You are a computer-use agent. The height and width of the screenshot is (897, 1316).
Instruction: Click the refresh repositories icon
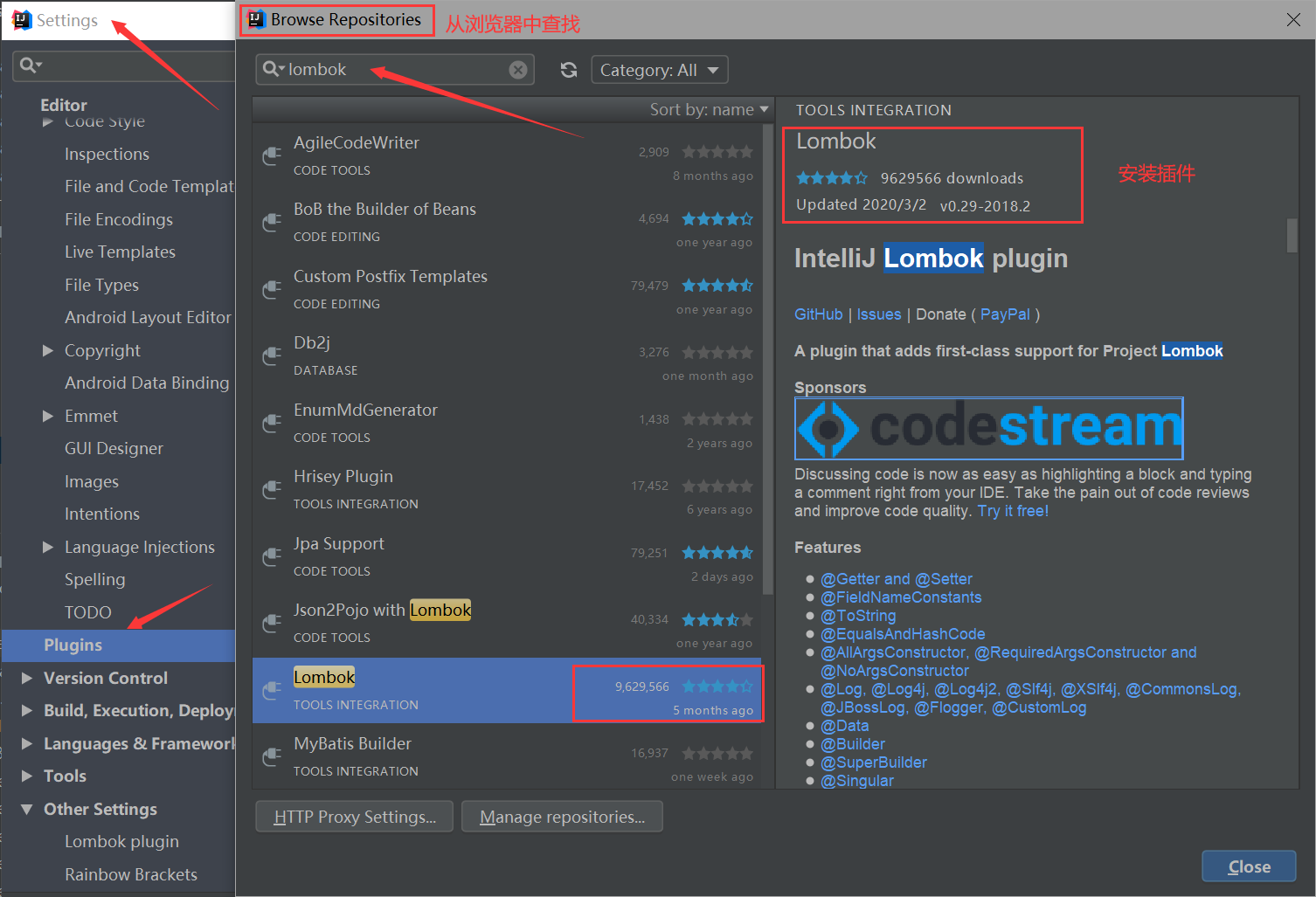coord(569,70)
